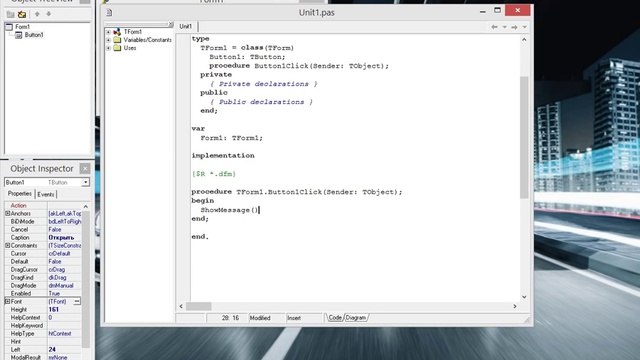Viewport: 640px width, 360px height.
Task: Click the Back navigation arrow in editor
Action: (494, 27)
